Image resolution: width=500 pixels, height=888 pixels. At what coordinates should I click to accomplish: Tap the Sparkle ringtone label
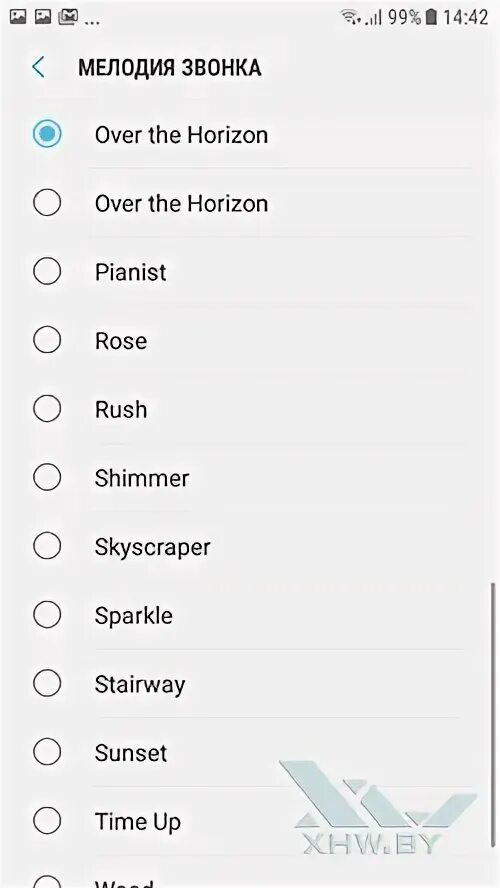click(x=134, y=616)
